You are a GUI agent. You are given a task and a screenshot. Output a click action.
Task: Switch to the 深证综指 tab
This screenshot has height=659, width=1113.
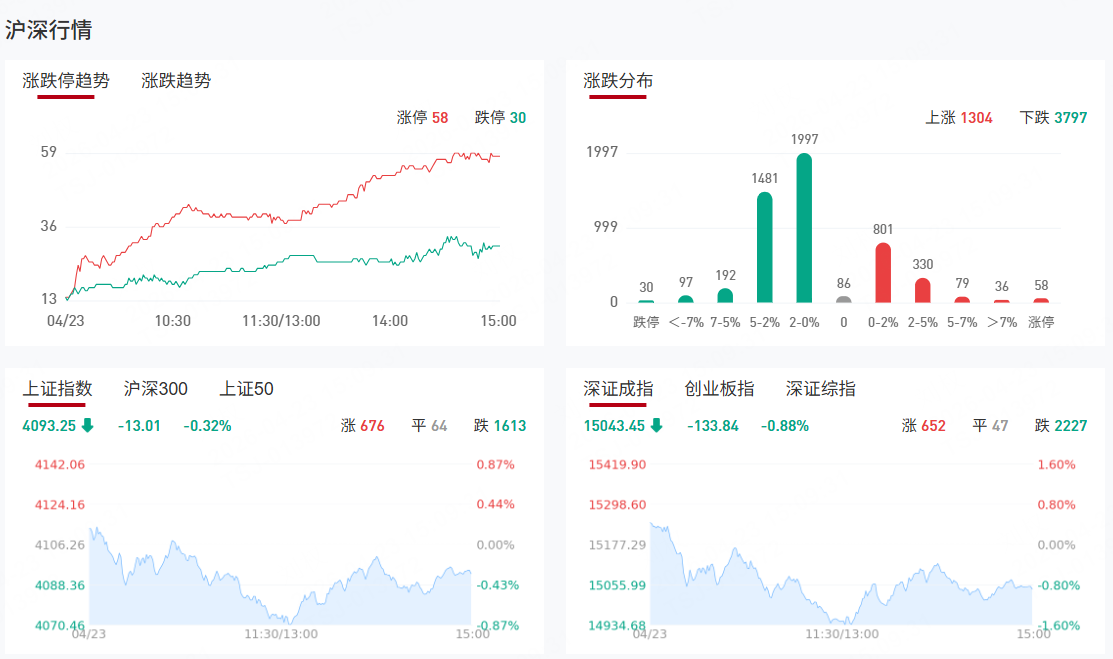tap(820, 389)
